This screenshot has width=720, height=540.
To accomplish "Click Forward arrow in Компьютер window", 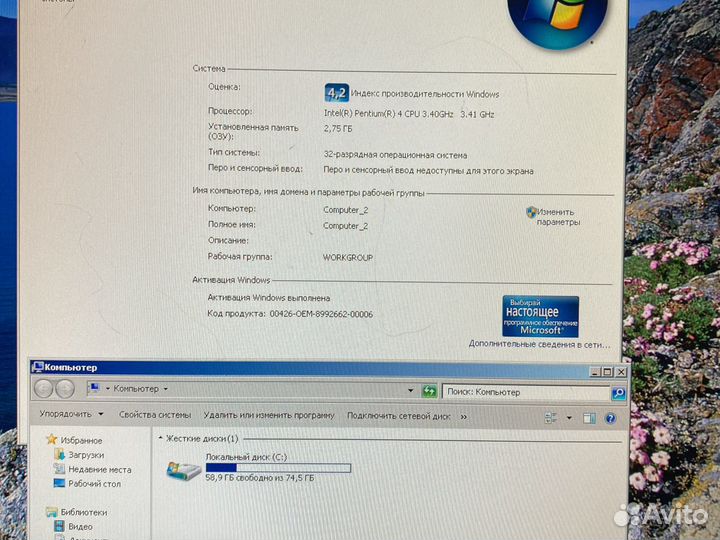I will 65,389.
